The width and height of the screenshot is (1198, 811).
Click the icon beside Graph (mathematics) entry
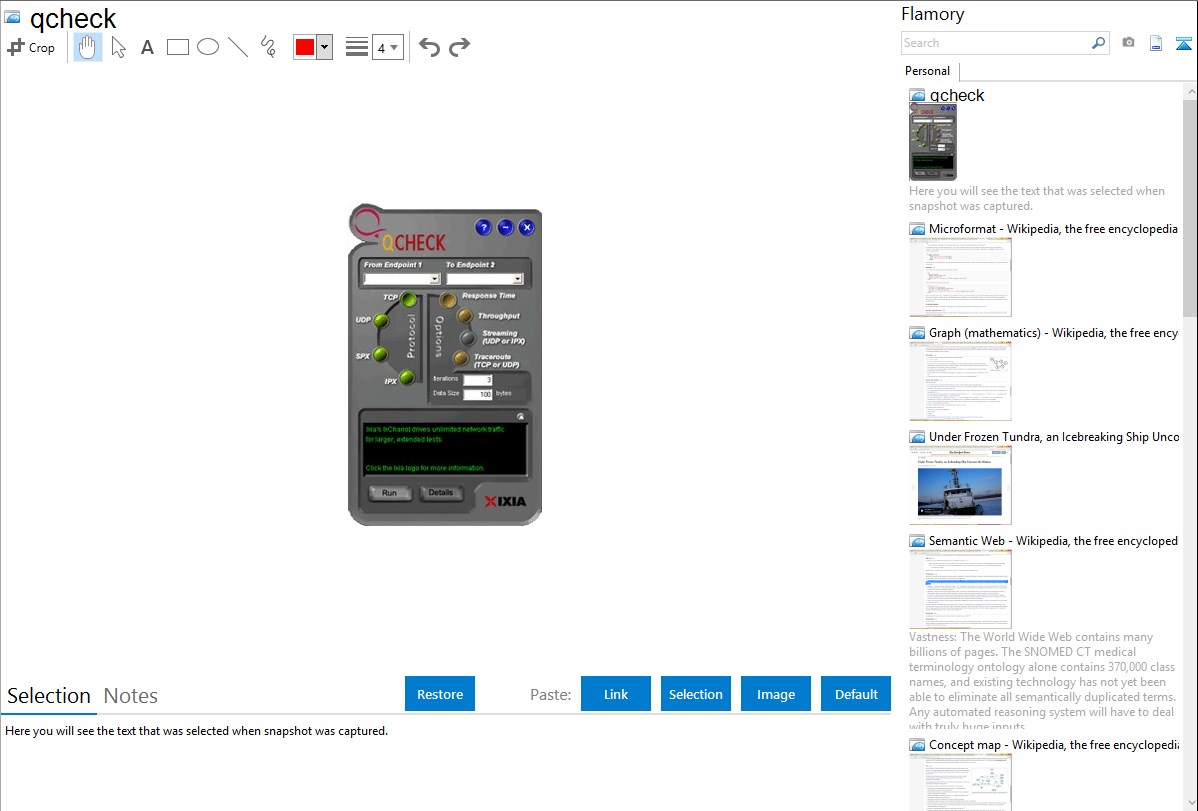(918, 333)
